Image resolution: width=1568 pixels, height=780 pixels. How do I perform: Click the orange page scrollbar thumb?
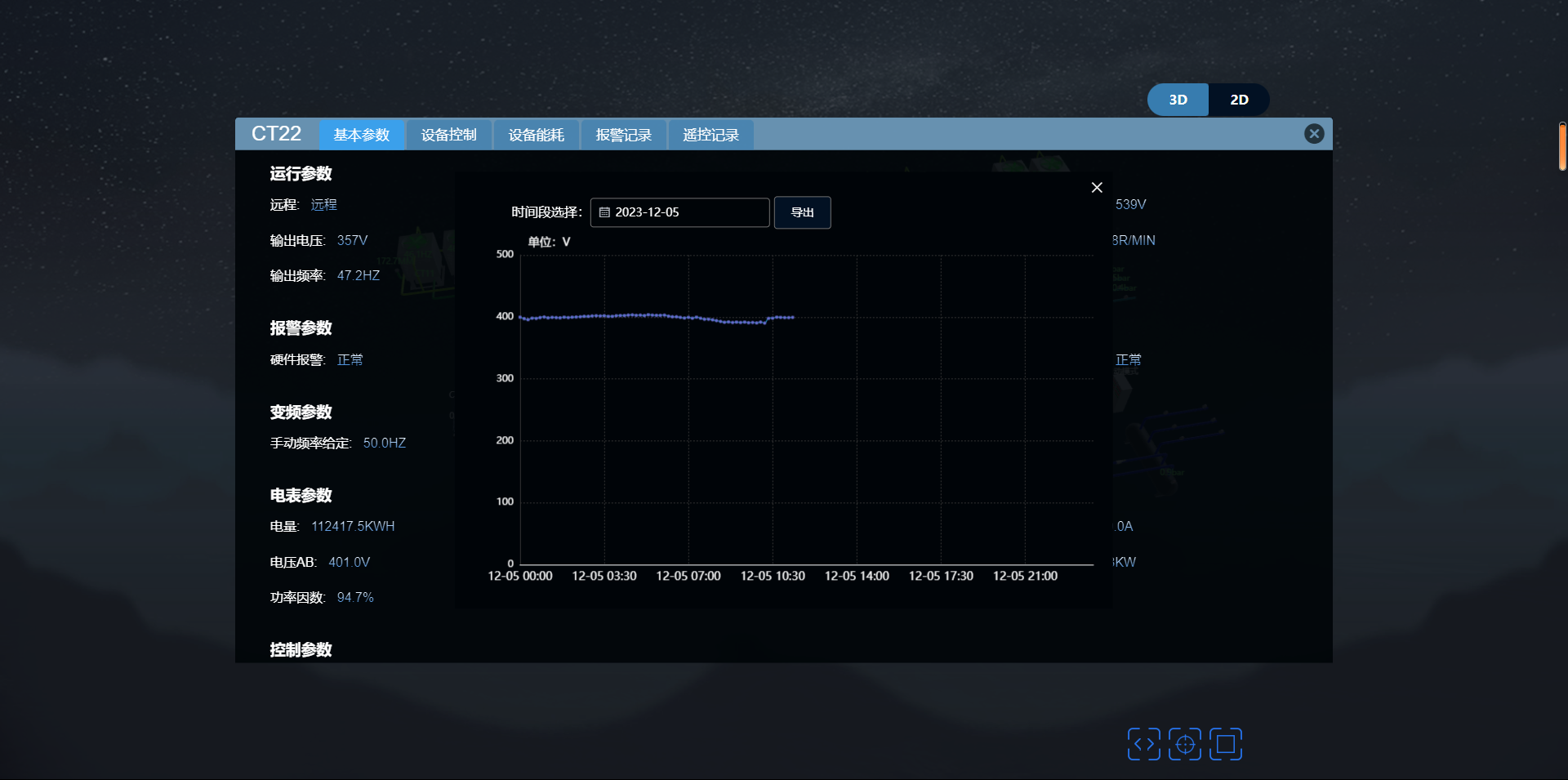click(1561, 147)
